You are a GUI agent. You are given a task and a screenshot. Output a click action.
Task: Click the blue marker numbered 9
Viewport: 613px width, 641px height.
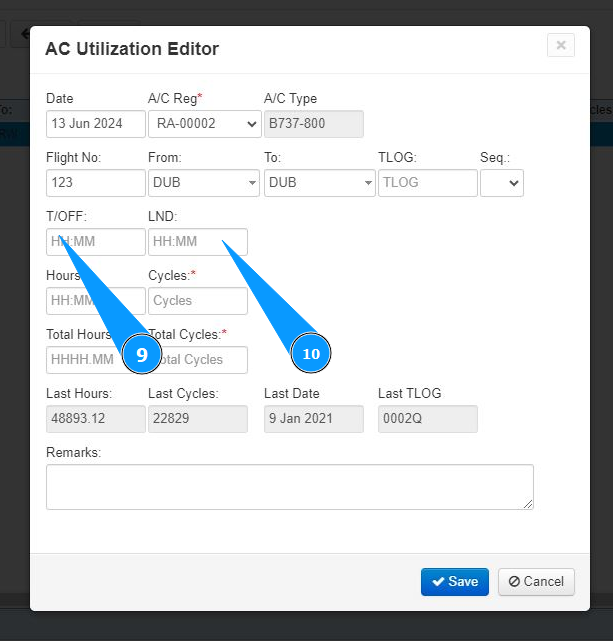pyautogui.click(x=142, y=354)
